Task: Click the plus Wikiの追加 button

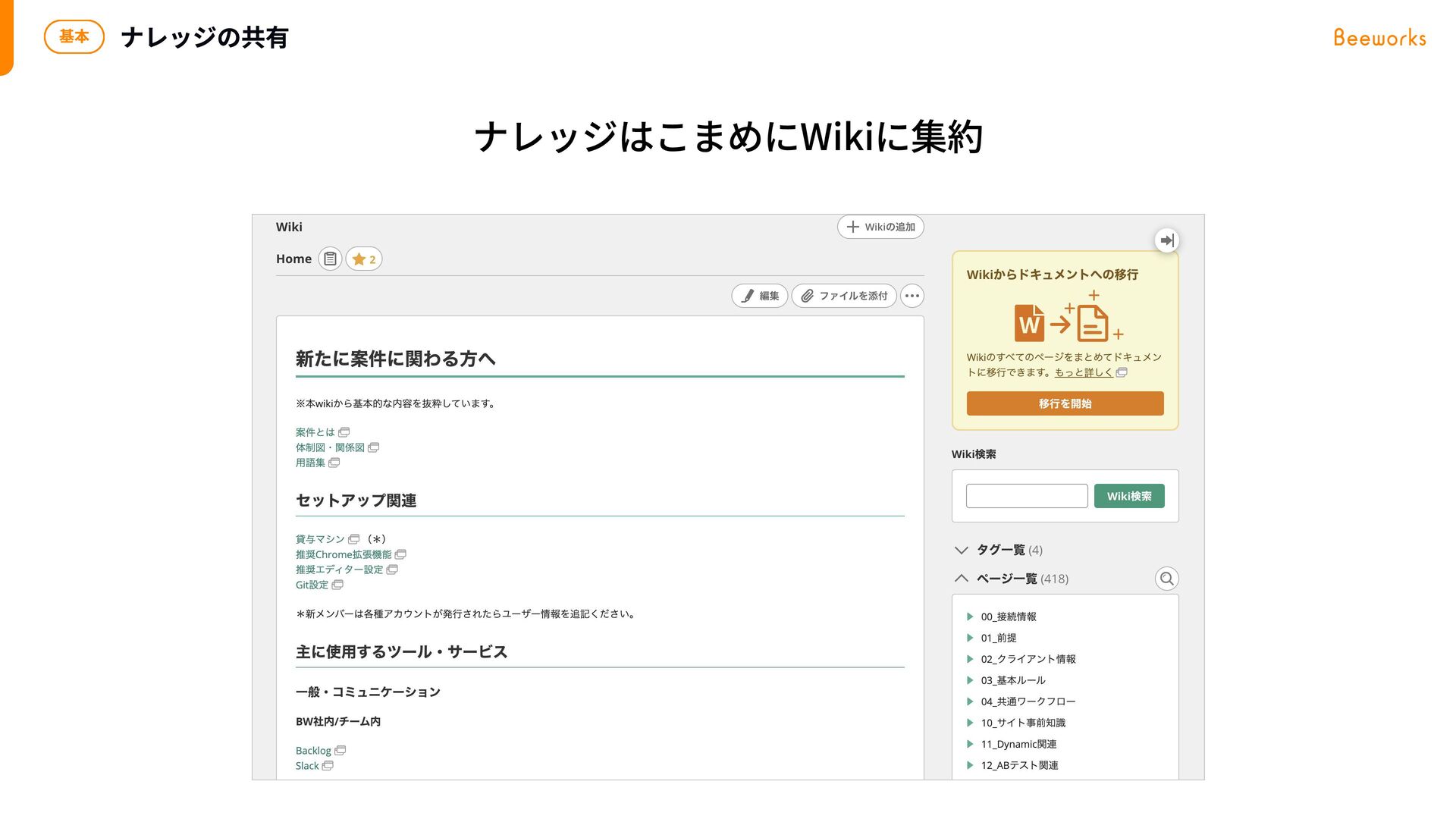Action: [880, 227]
